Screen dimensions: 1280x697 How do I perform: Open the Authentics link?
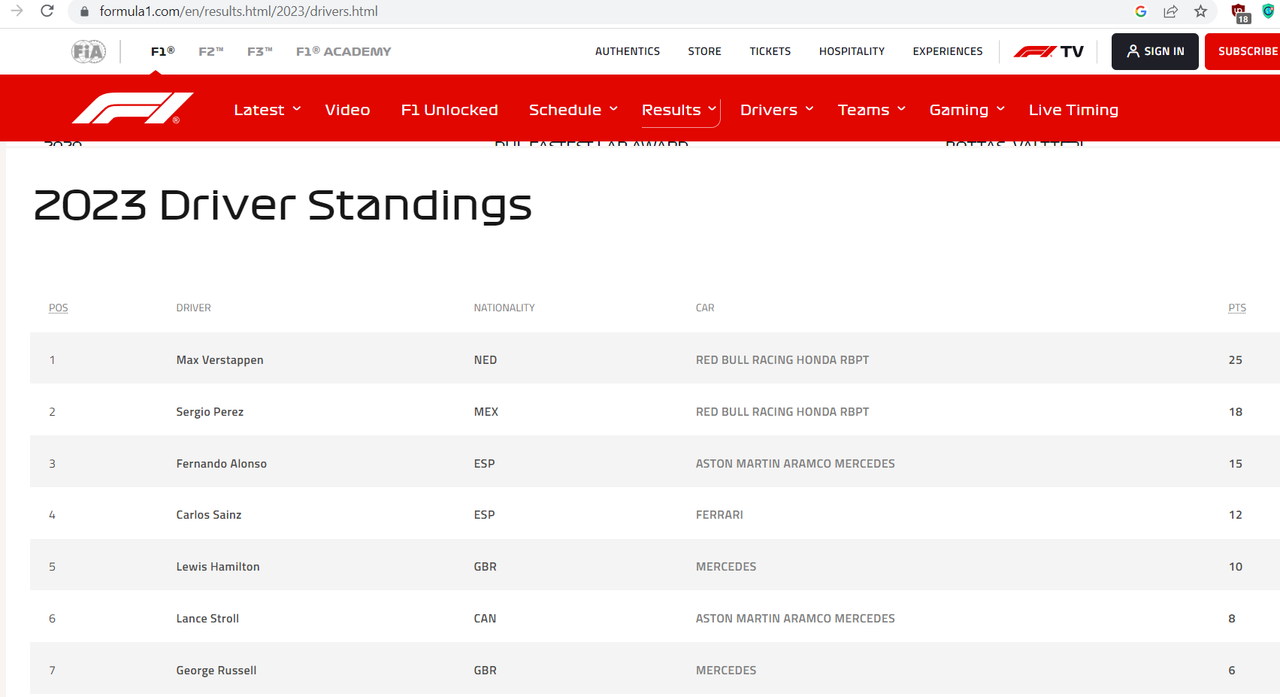point(627,51)
